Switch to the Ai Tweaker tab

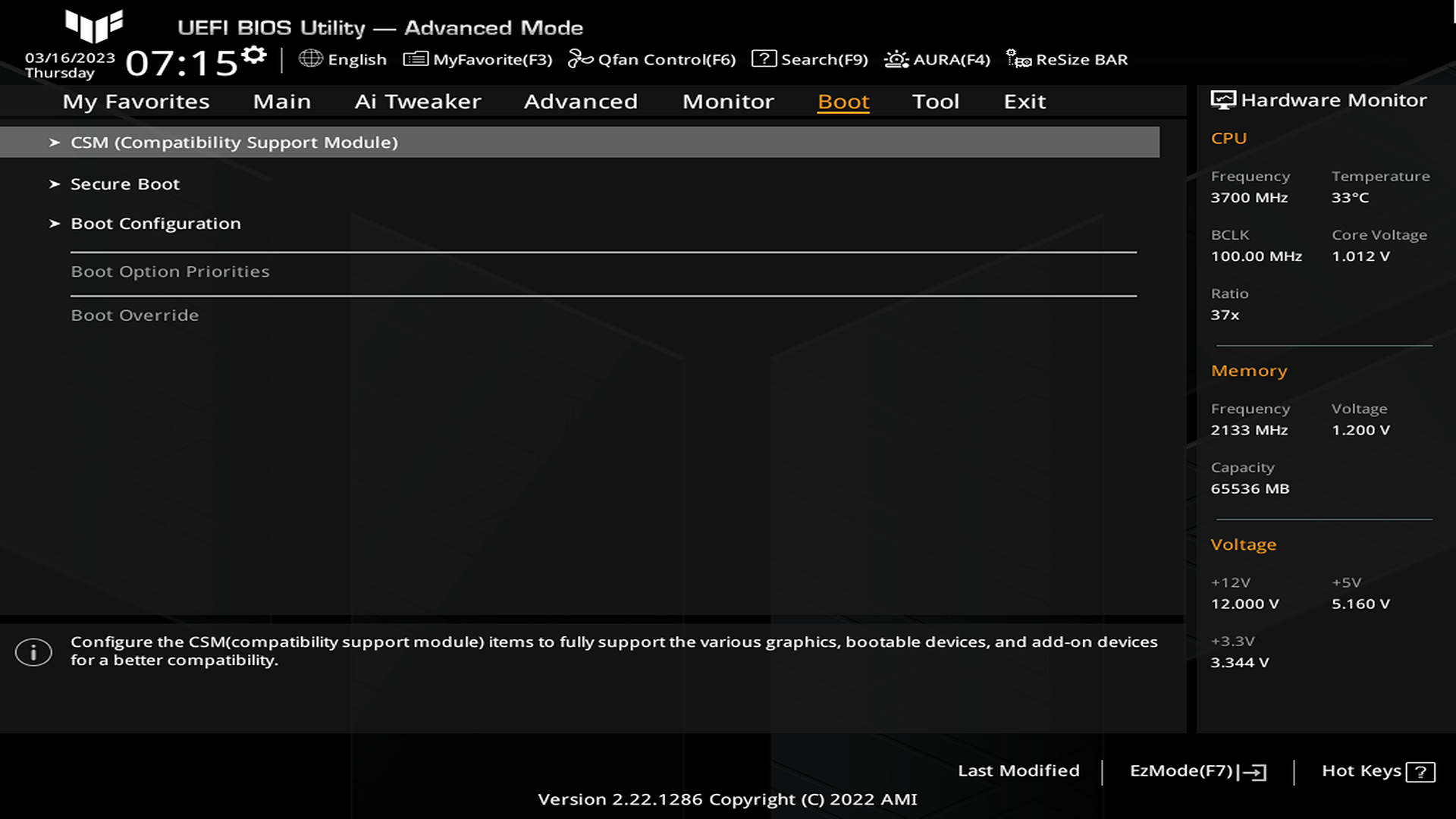pos(418,102)
